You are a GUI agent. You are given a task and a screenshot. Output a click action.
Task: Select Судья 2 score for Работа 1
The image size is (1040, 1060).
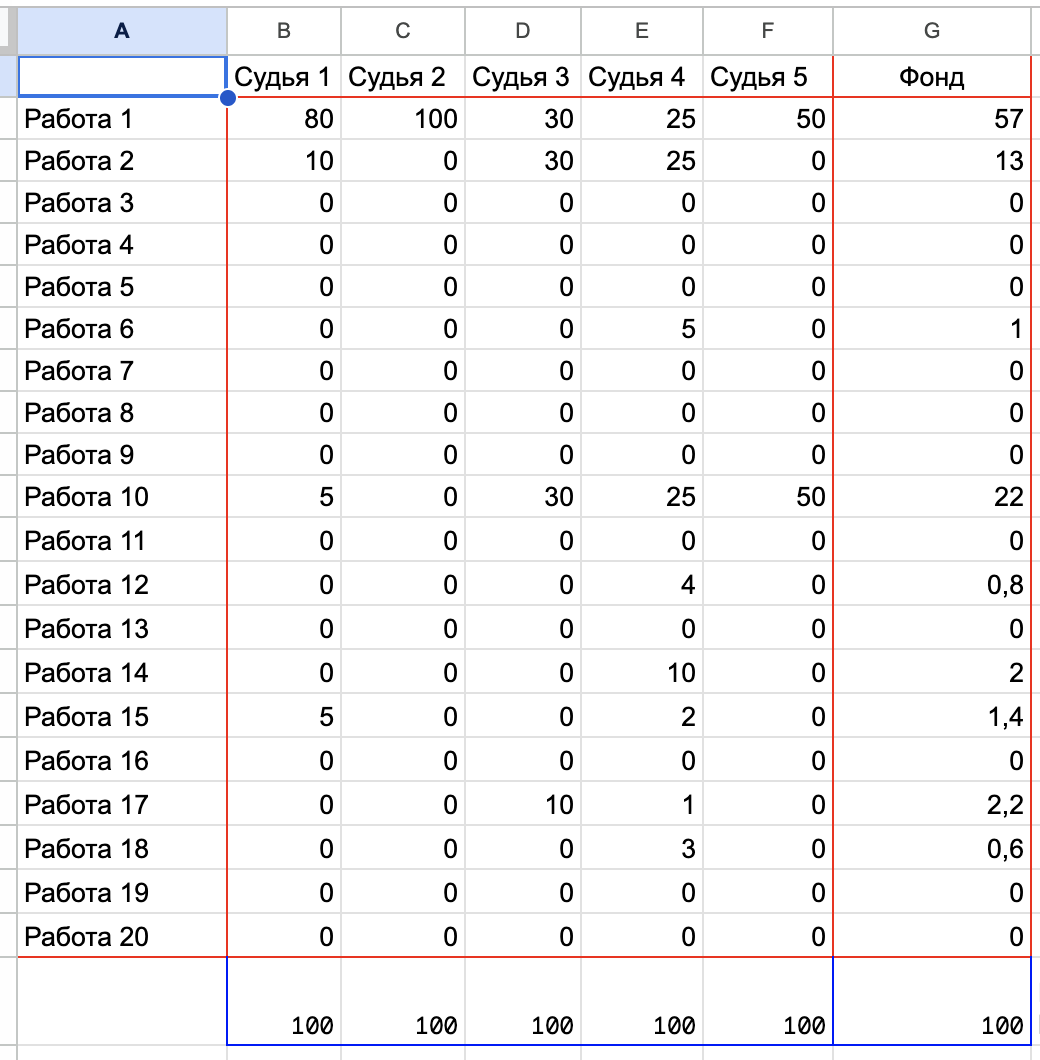[x=403, y=119]
